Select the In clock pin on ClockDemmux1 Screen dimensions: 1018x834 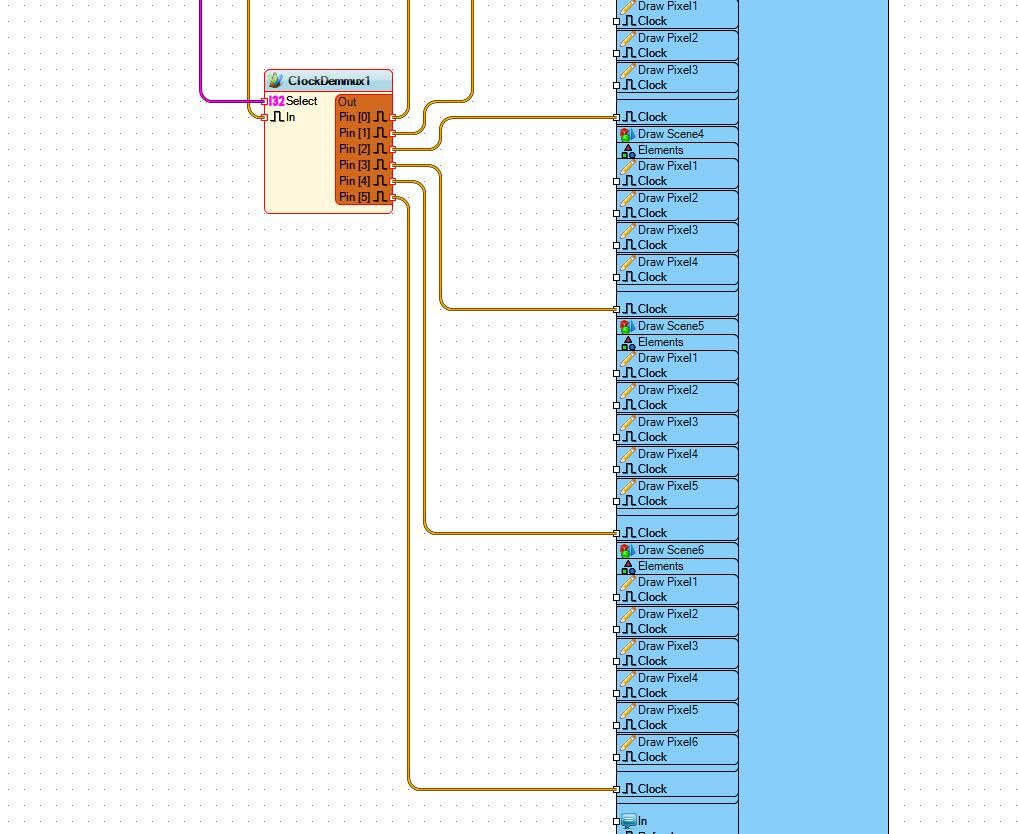pyautogui.click(x=264, y=117)
